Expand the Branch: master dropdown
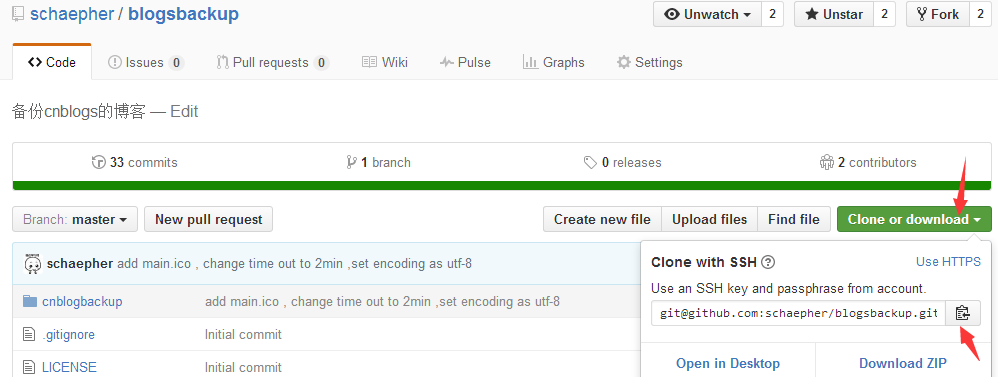Screen dimensions: 998x377 74,219
